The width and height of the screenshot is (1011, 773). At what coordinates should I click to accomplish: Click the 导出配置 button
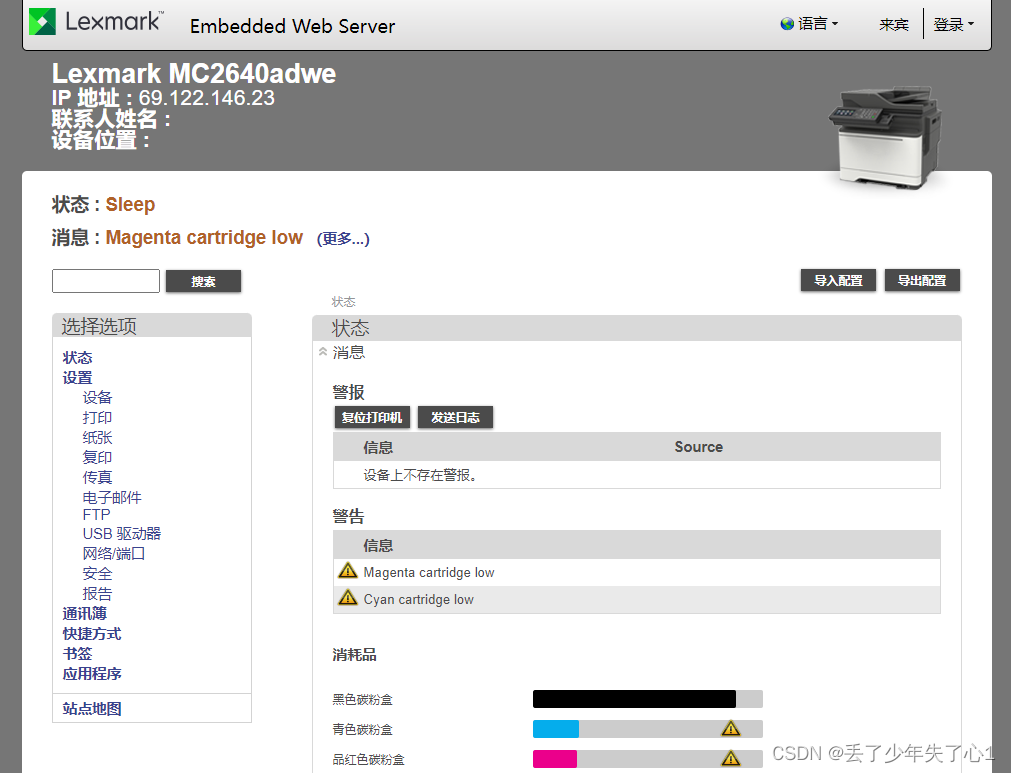point(922,280)
